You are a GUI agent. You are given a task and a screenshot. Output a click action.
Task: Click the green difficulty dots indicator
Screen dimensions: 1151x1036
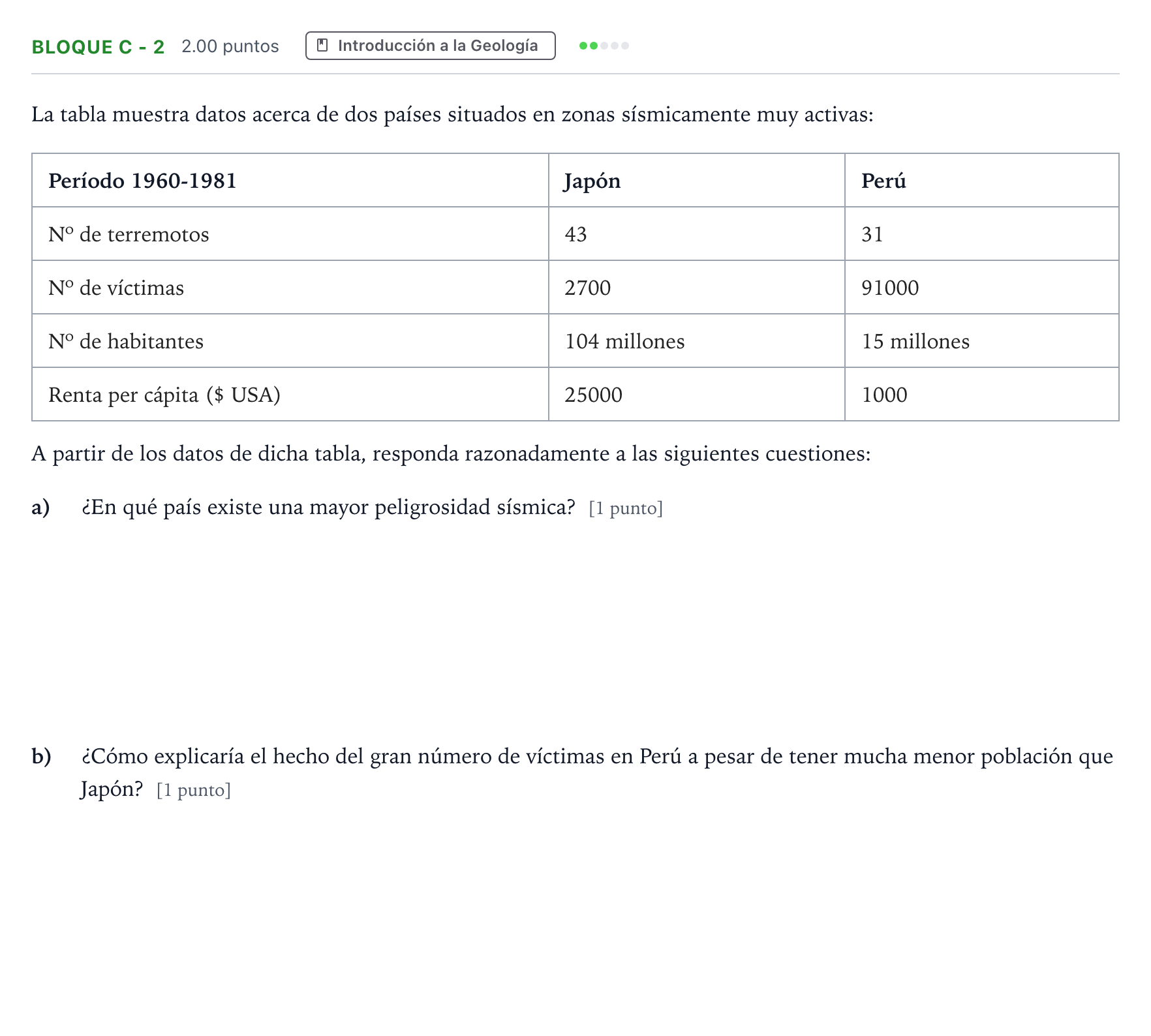(x=604, y=46)
